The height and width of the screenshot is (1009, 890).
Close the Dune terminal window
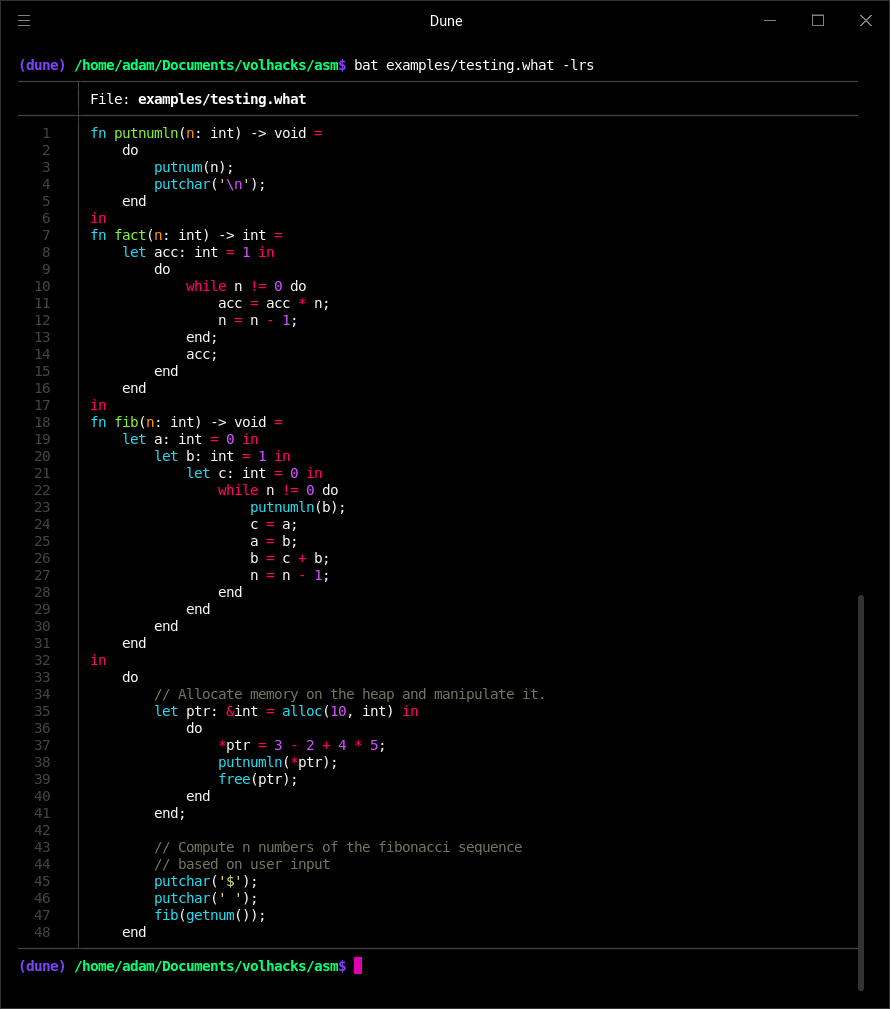tap(866, 21)
